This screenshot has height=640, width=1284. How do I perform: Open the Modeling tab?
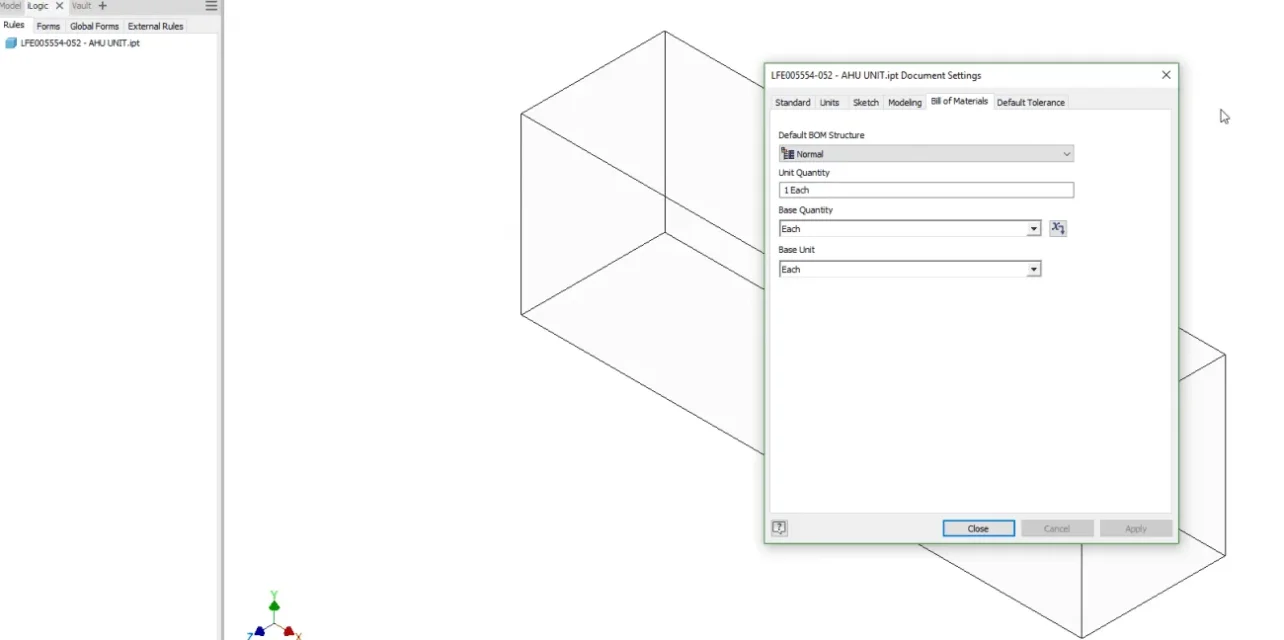pyautogui.click(x=905, y=102)
